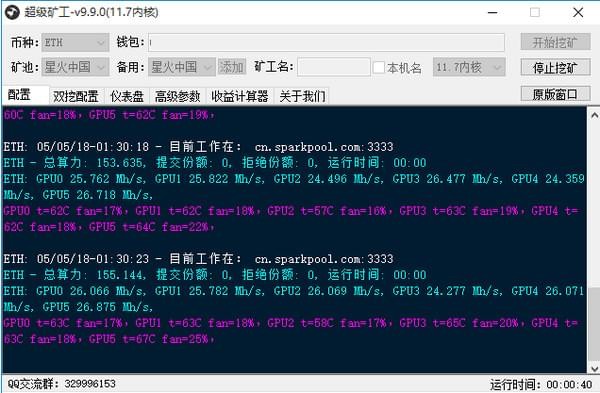Image resolution: width=600 pixels, height=393 pixels.
Task: Close the 超级矿工 window
Action: coord(578,13)
